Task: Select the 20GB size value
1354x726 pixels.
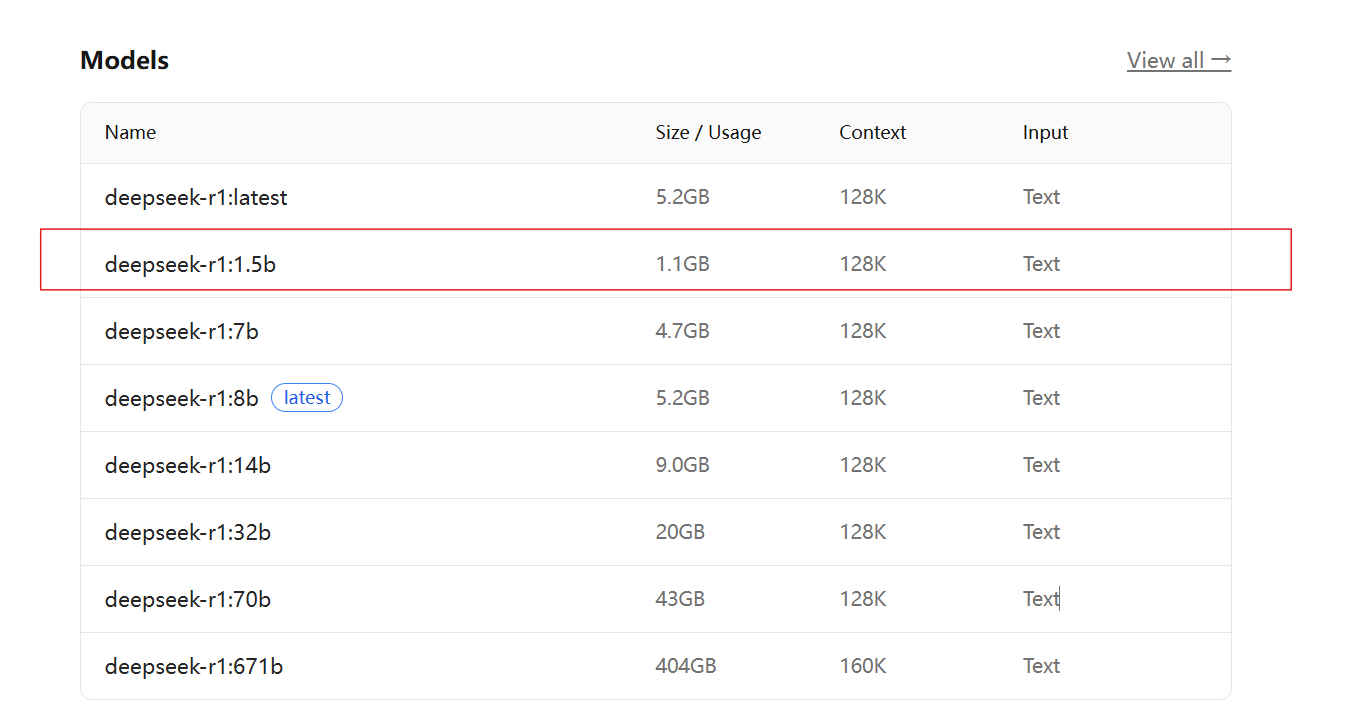Action: click(680, 532)
